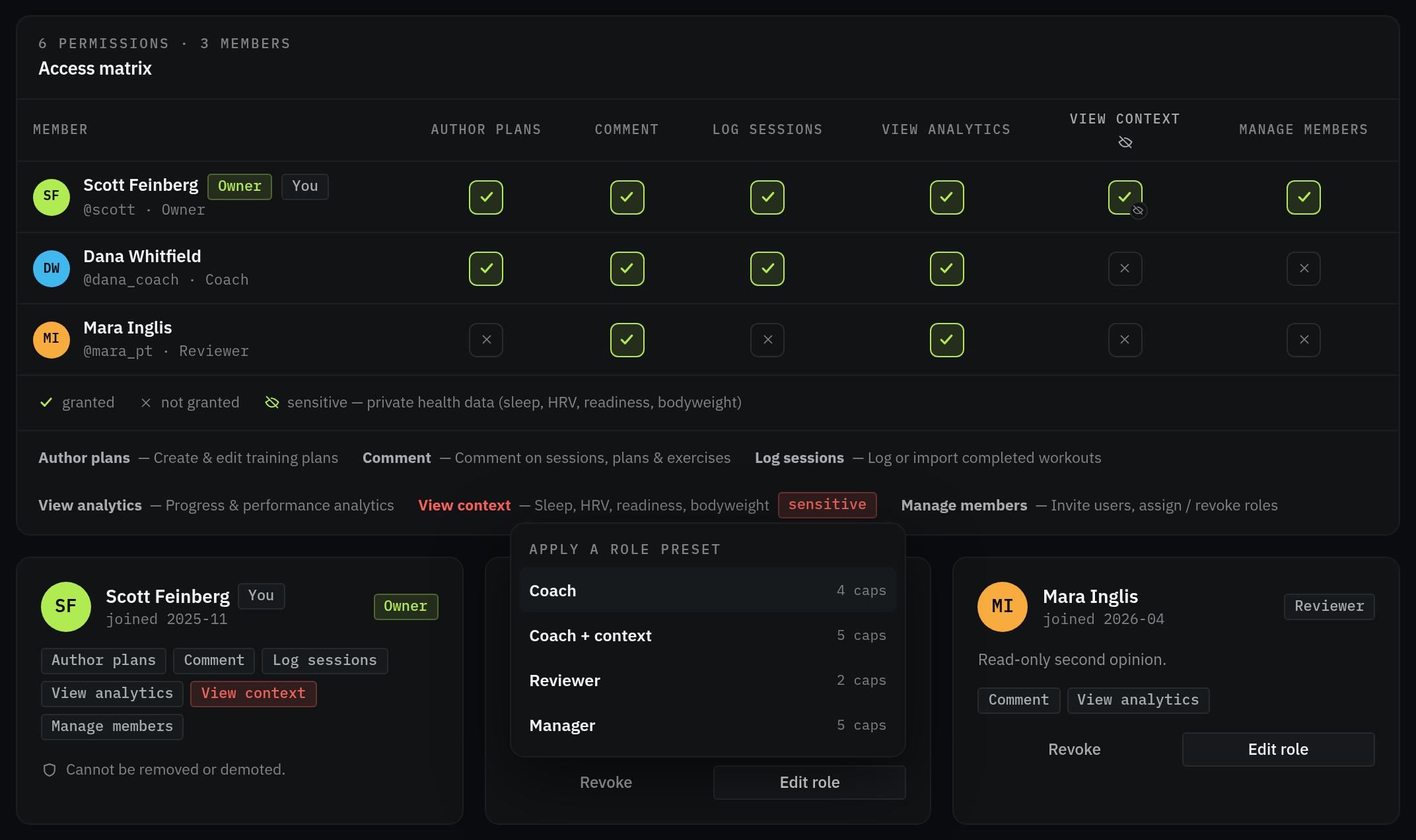Grant Mara Inglis the View context permission
Viewport: 1416px width, 840px height.
[x=1125, y=339]
